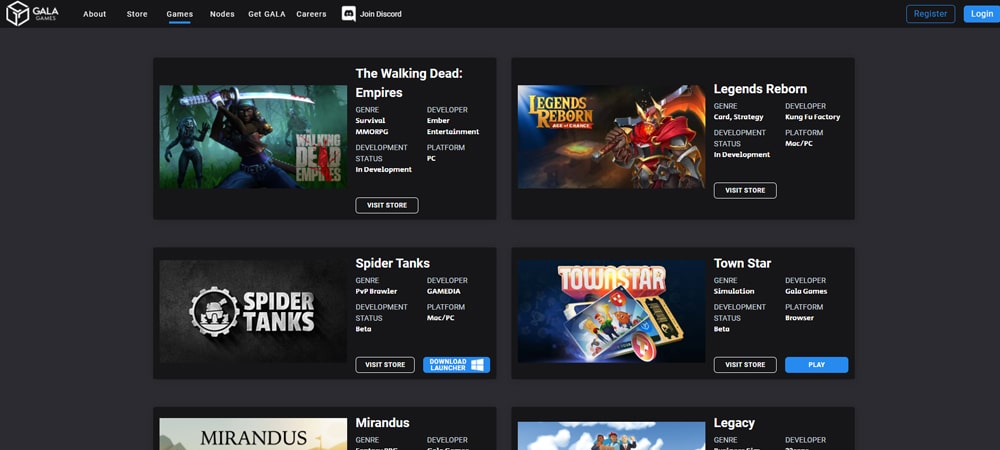Click the Gala Games logo
The width and height of the screenshot is (1000, 450).
tap(33, 13)
